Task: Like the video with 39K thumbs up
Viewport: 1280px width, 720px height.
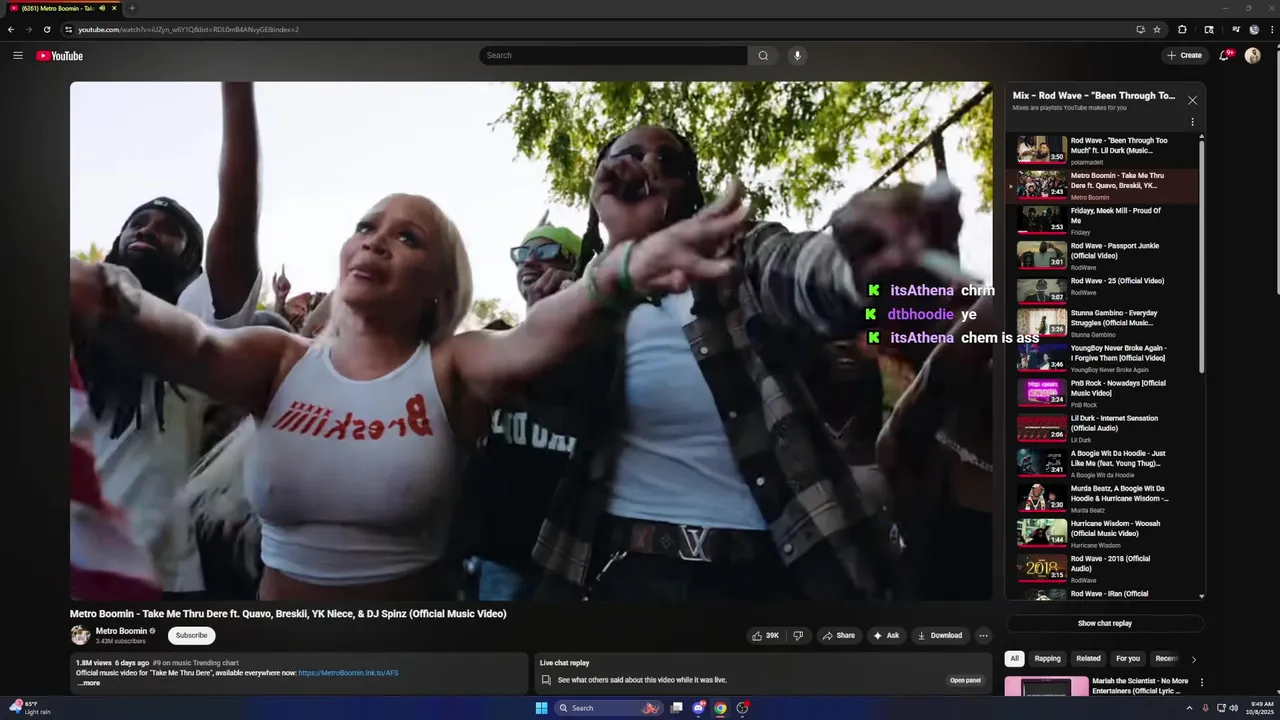Action: (765, 635)
